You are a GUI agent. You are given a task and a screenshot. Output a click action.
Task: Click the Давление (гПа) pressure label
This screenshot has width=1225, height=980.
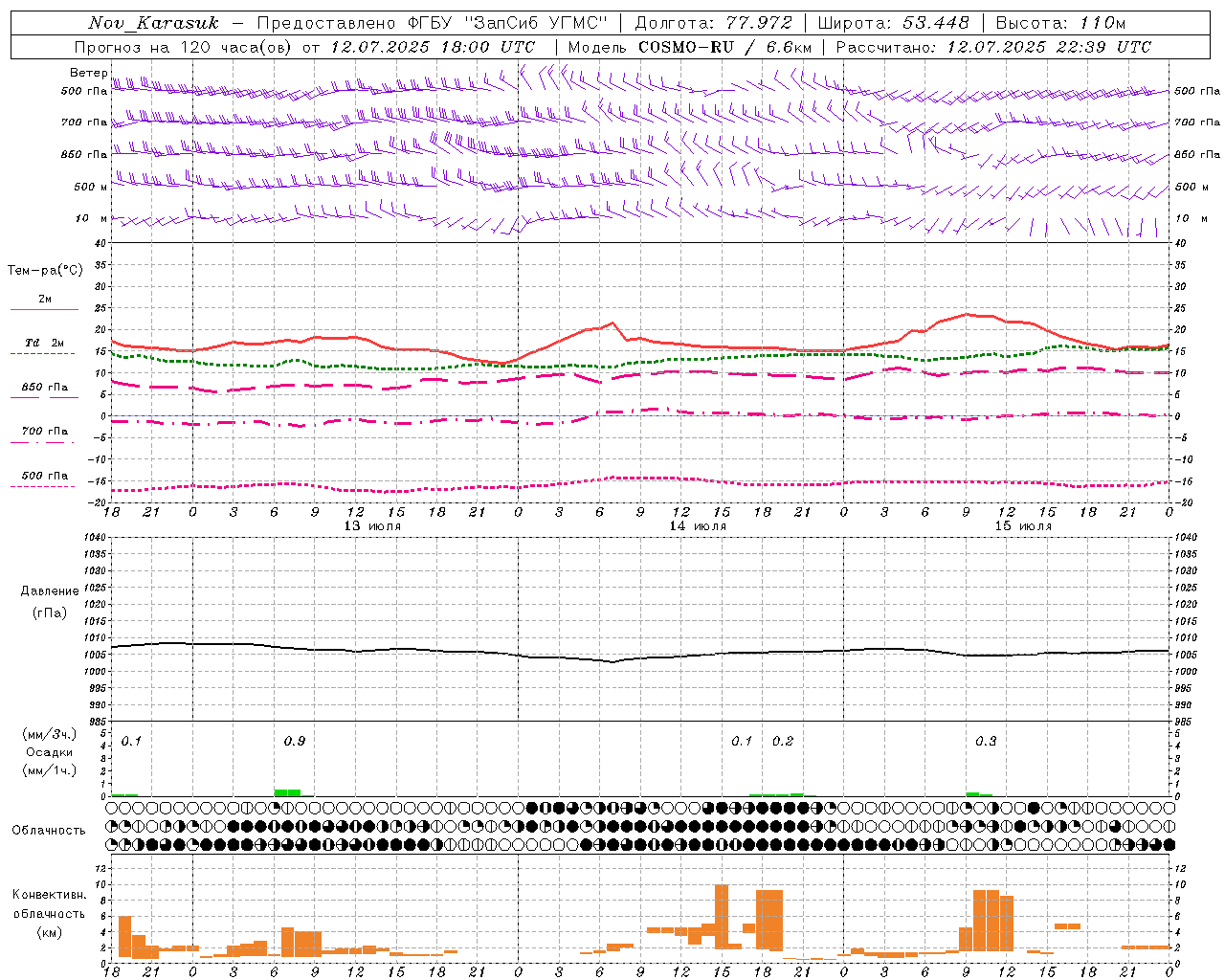tap(50, 601)
